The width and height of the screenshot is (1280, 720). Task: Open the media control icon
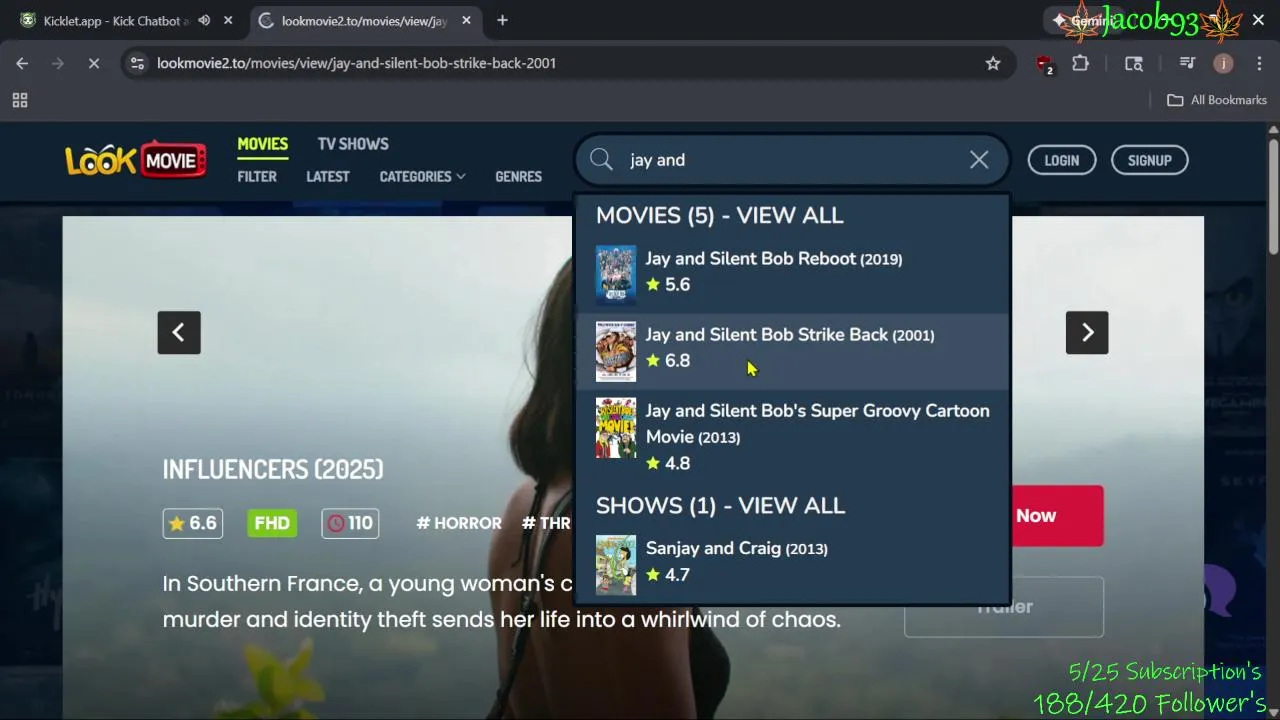point(1187,63)
